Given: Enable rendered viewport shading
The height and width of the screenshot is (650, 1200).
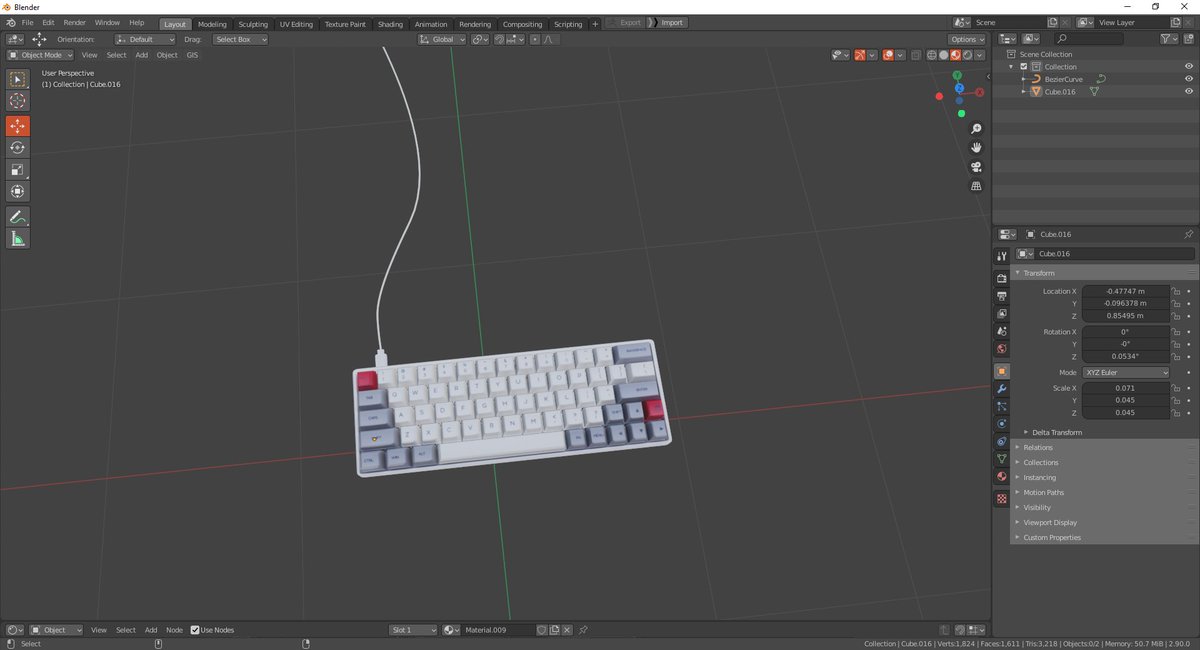Looking at the screenshot, I should 966,55.
